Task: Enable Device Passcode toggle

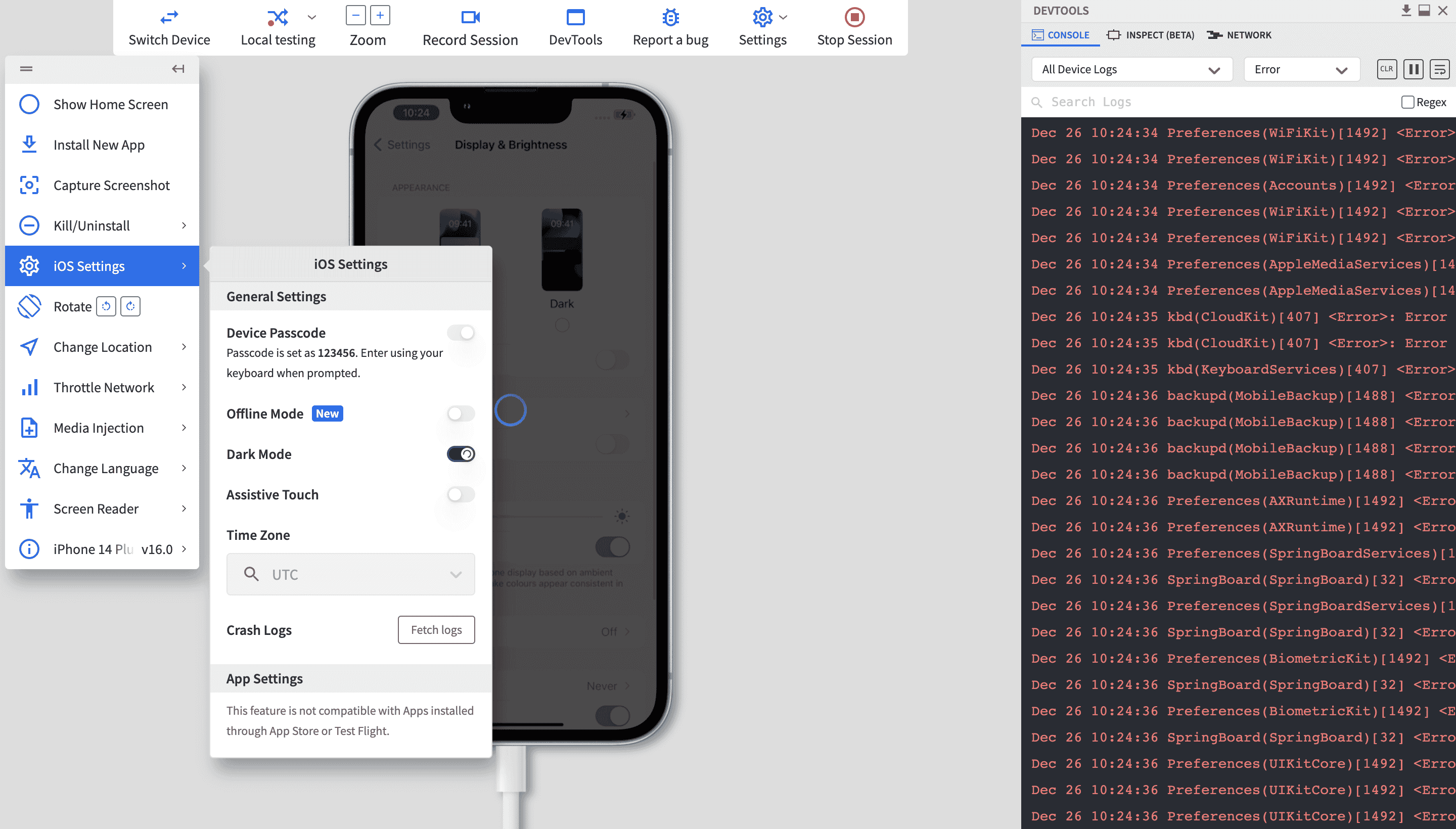Action: pos(460,333)
